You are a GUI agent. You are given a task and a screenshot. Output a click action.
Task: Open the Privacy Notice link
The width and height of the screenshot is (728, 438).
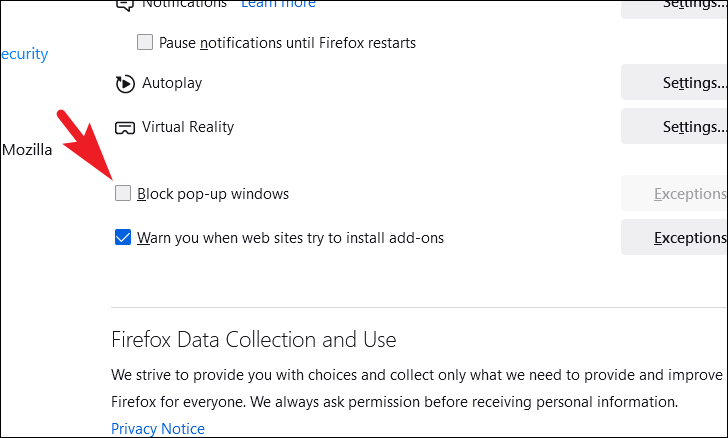158,428
